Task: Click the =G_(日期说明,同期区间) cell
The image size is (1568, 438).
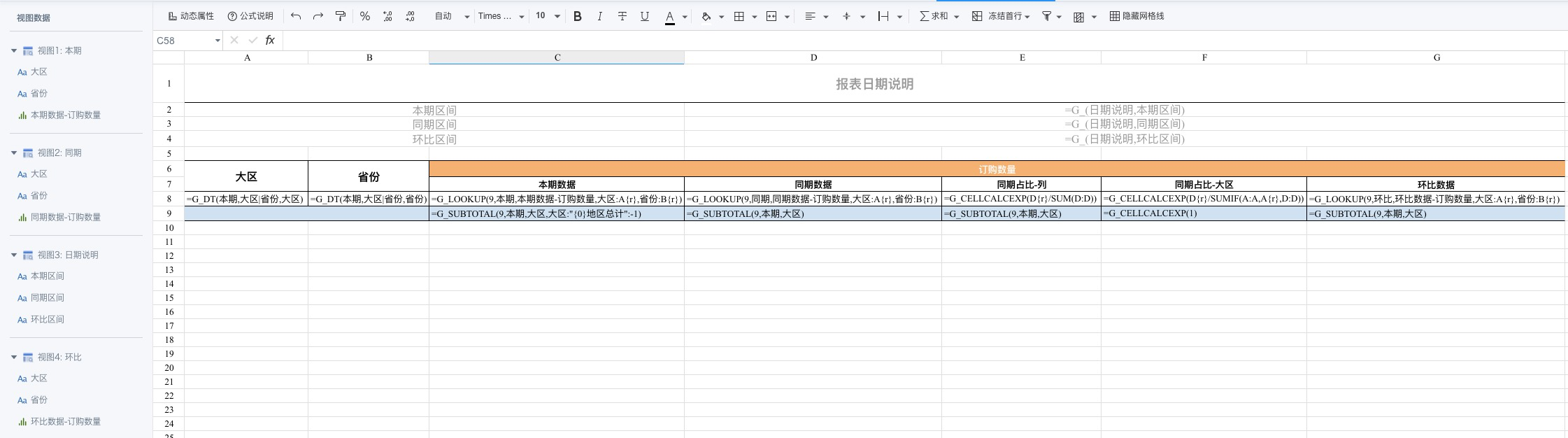Action: point(1125,124)
